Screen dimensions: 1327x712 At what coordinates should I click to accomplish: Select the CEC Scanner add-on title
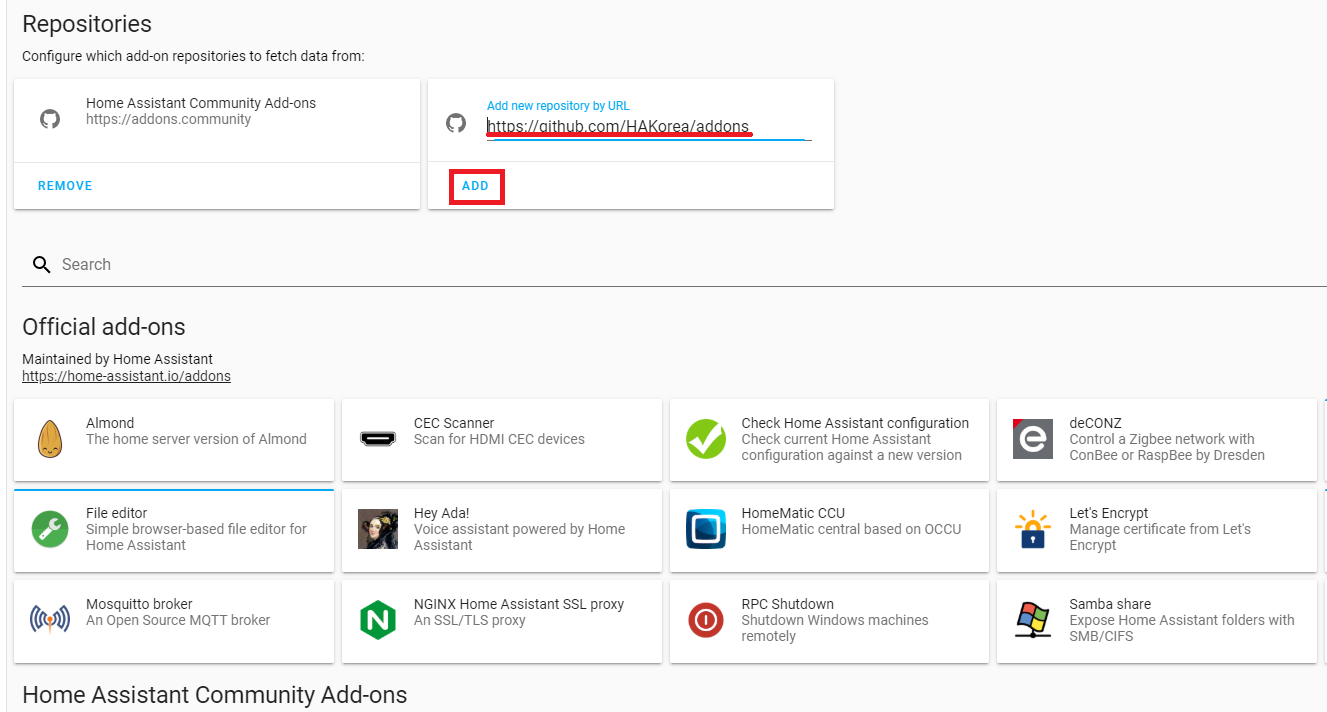(x=454, y=423)
